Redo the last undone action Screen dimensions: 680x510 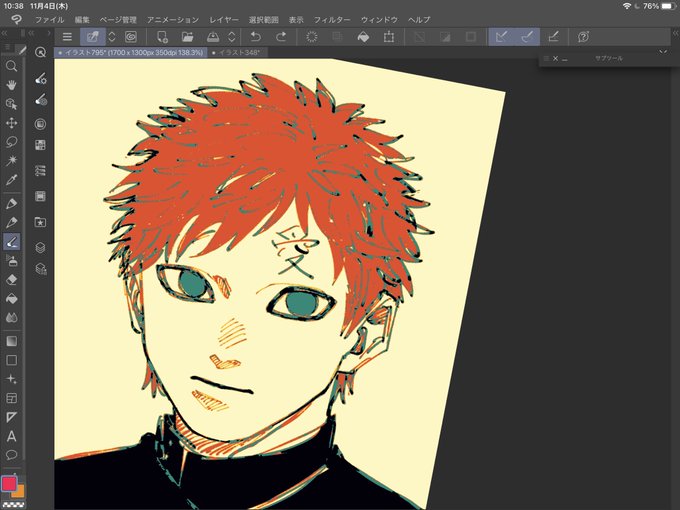pos(281,37)
